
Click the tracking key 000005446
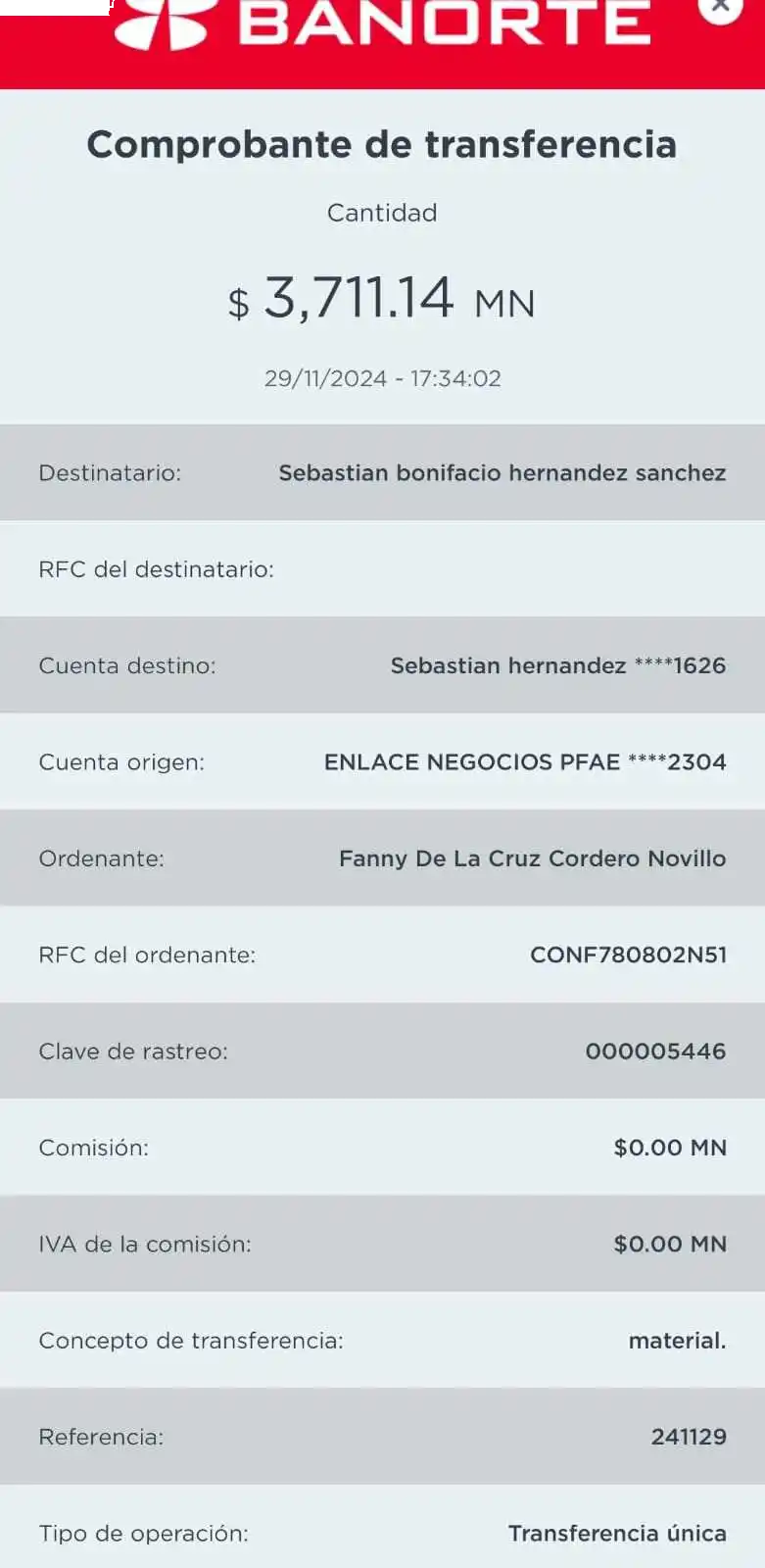[x=655, y=1052]
